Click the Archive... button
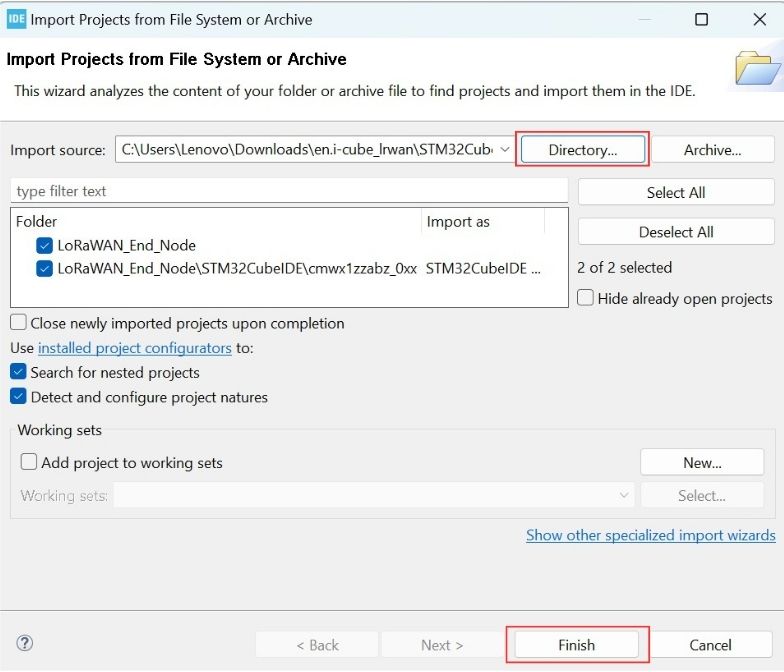The height and width of the screenshot is (672, 784). pyautogui.click(x=712, y=150)
